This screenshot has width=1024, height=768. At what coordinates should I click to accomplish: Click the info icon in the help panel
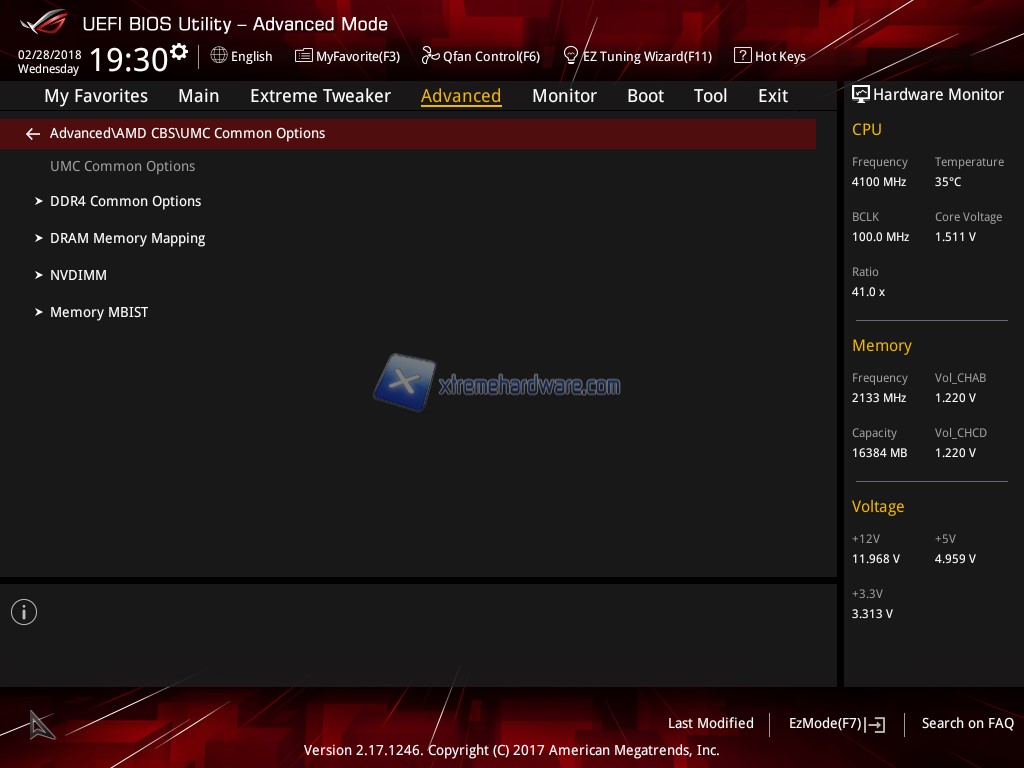[24, 612]
